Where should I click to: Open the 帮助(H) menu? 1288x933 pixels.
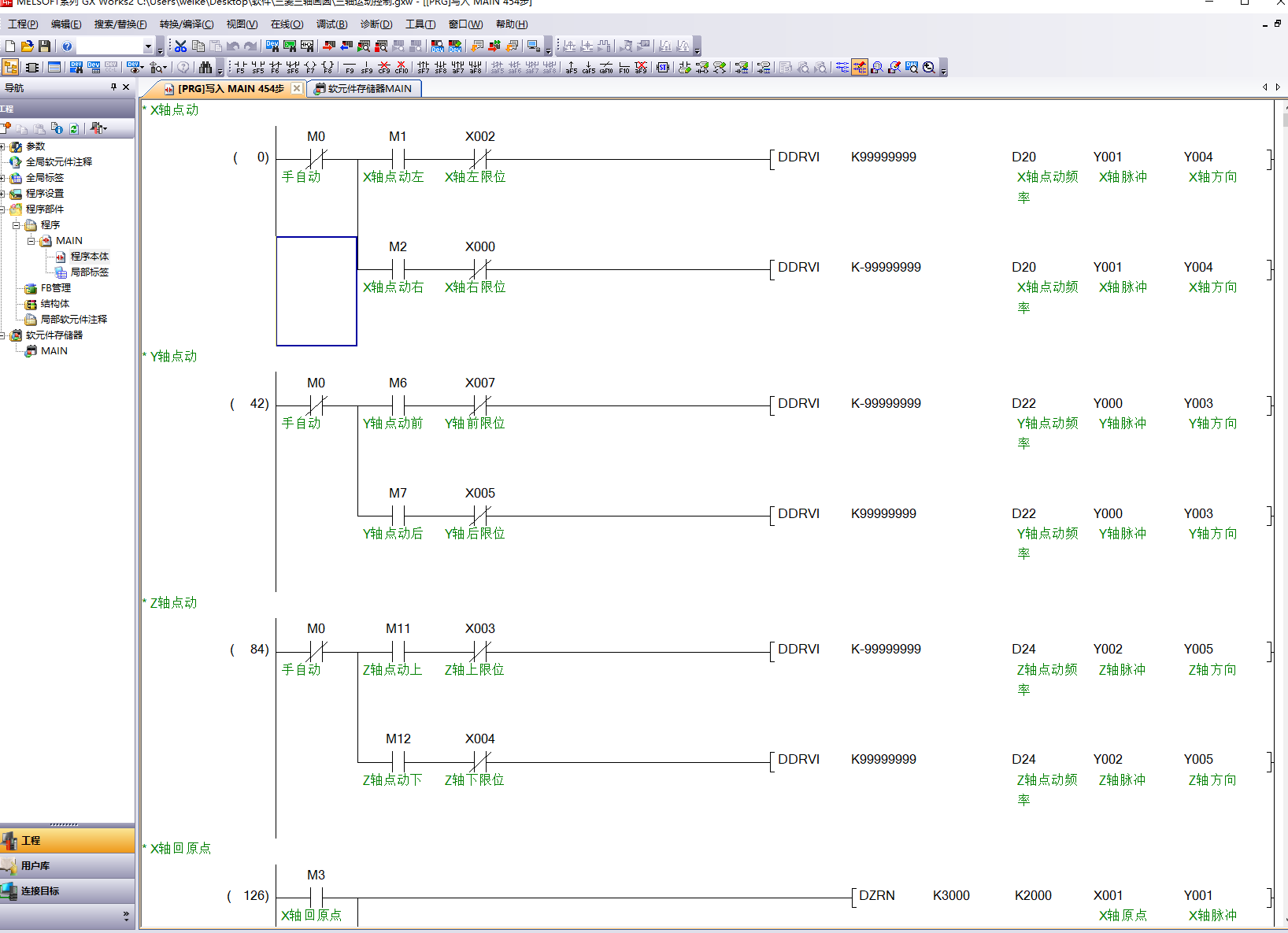tap(512, 24)
